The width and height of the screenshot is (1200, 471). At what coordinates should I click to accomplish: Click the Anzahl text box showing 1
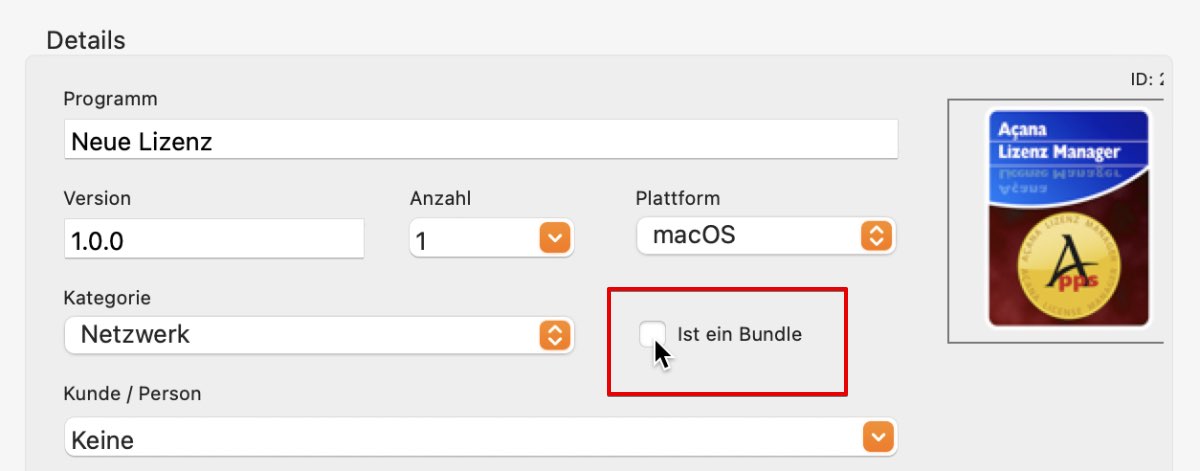474,239
